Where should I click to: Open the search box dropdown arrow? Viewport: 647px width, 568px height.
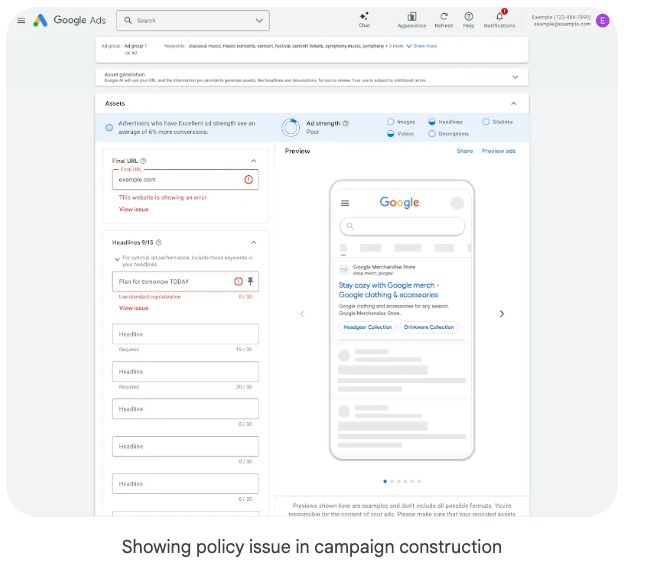click(259, 20)
